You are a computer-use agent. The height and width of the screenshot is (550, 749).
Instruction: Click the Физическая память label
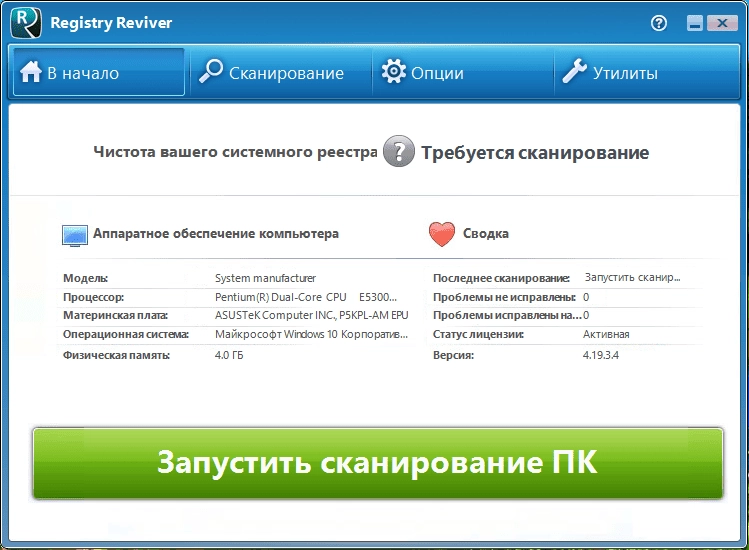tap(117, 355)
